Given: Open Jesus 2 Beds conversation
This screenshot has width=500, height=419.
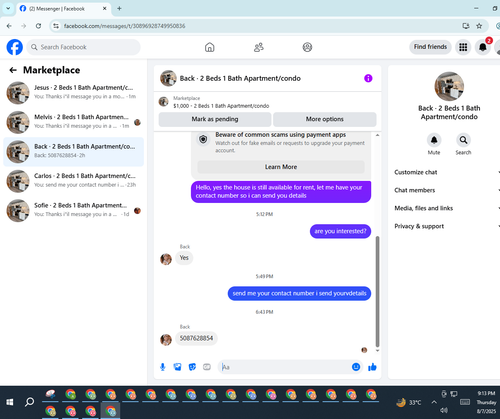Looking at the screenshot, I should [73, 93].
